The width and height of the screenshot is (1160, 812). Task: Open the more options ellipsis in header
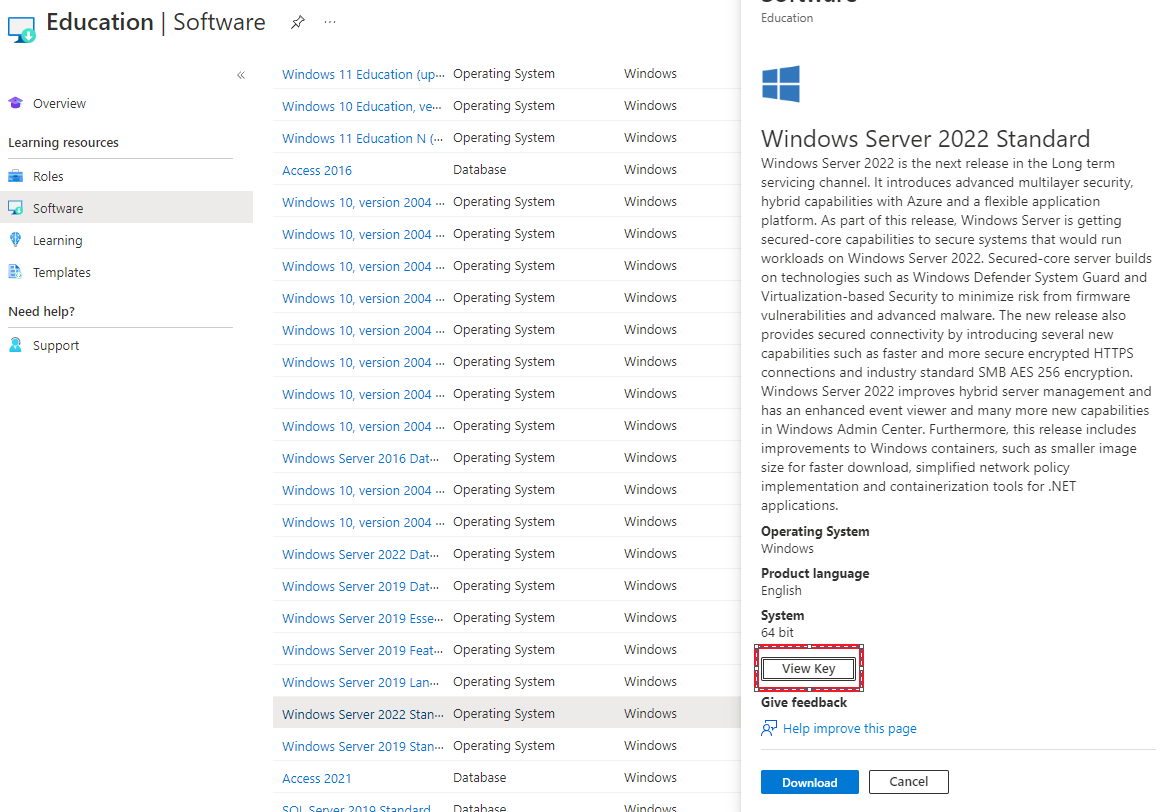(330, 22)
